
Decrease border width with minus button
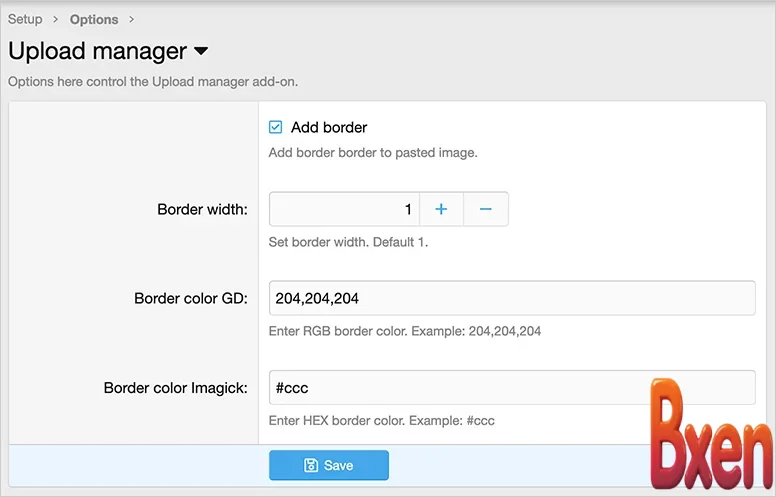coord(485,209)
